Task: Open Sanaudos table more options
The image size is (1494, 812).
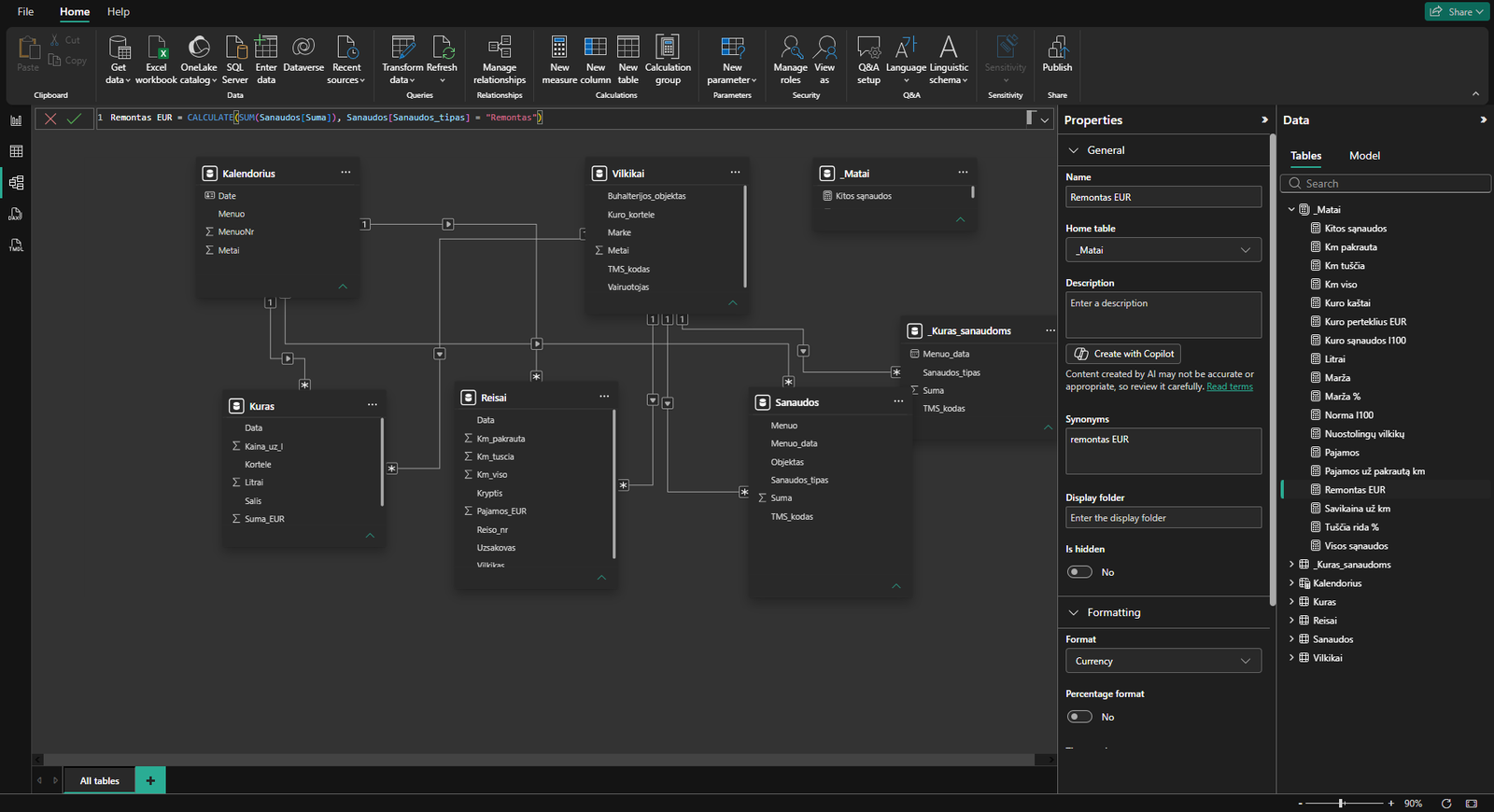Action: [x=898, y=401]
